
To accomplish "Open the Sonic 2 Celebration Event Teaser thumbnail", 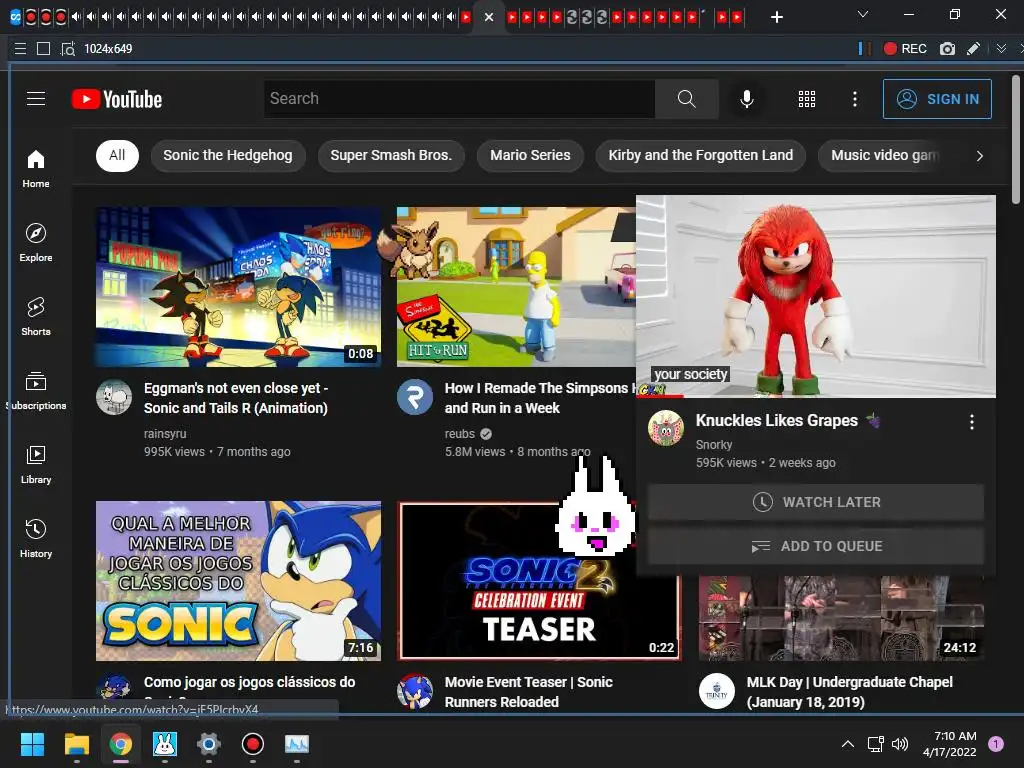I will tap(539, 581).
